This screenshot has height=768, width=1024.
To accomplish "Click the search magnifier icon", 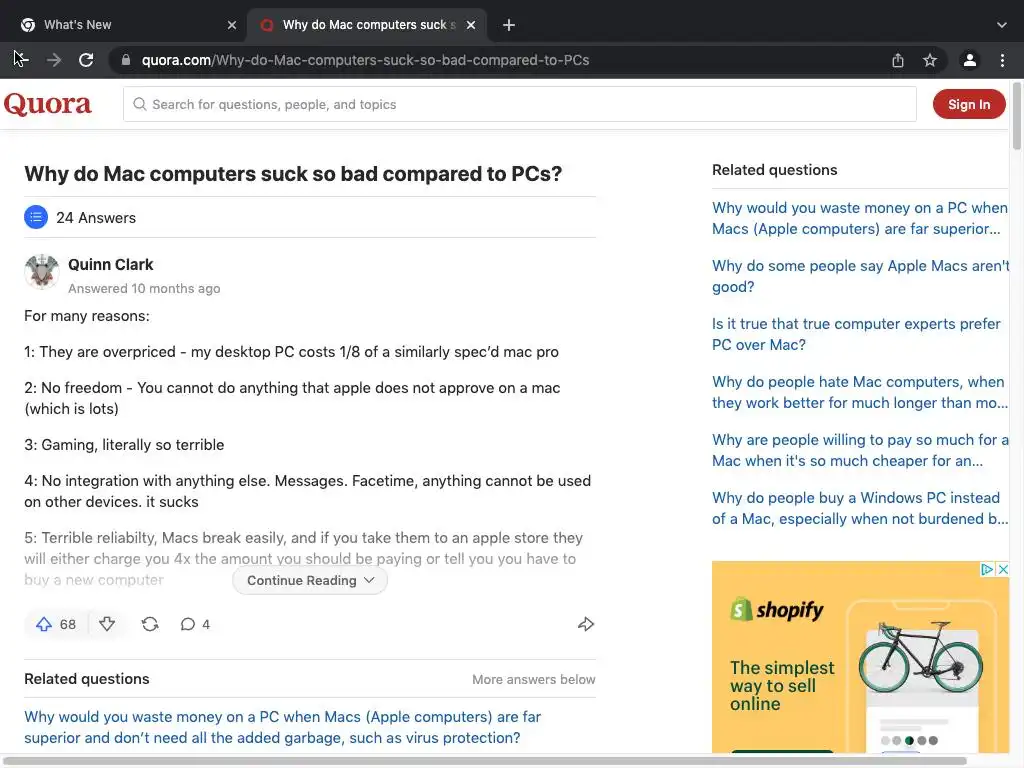I will [x=140, y=104].
